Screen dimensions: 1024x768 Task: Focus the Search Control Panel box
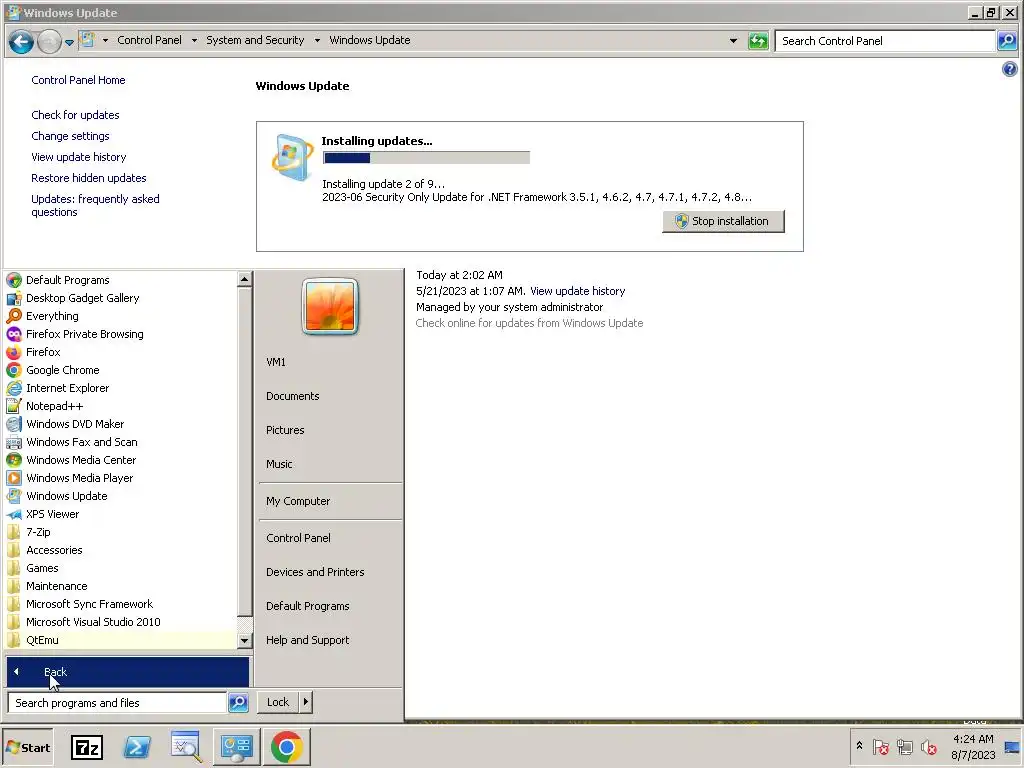pyautogui.click(x=885, y=41)
